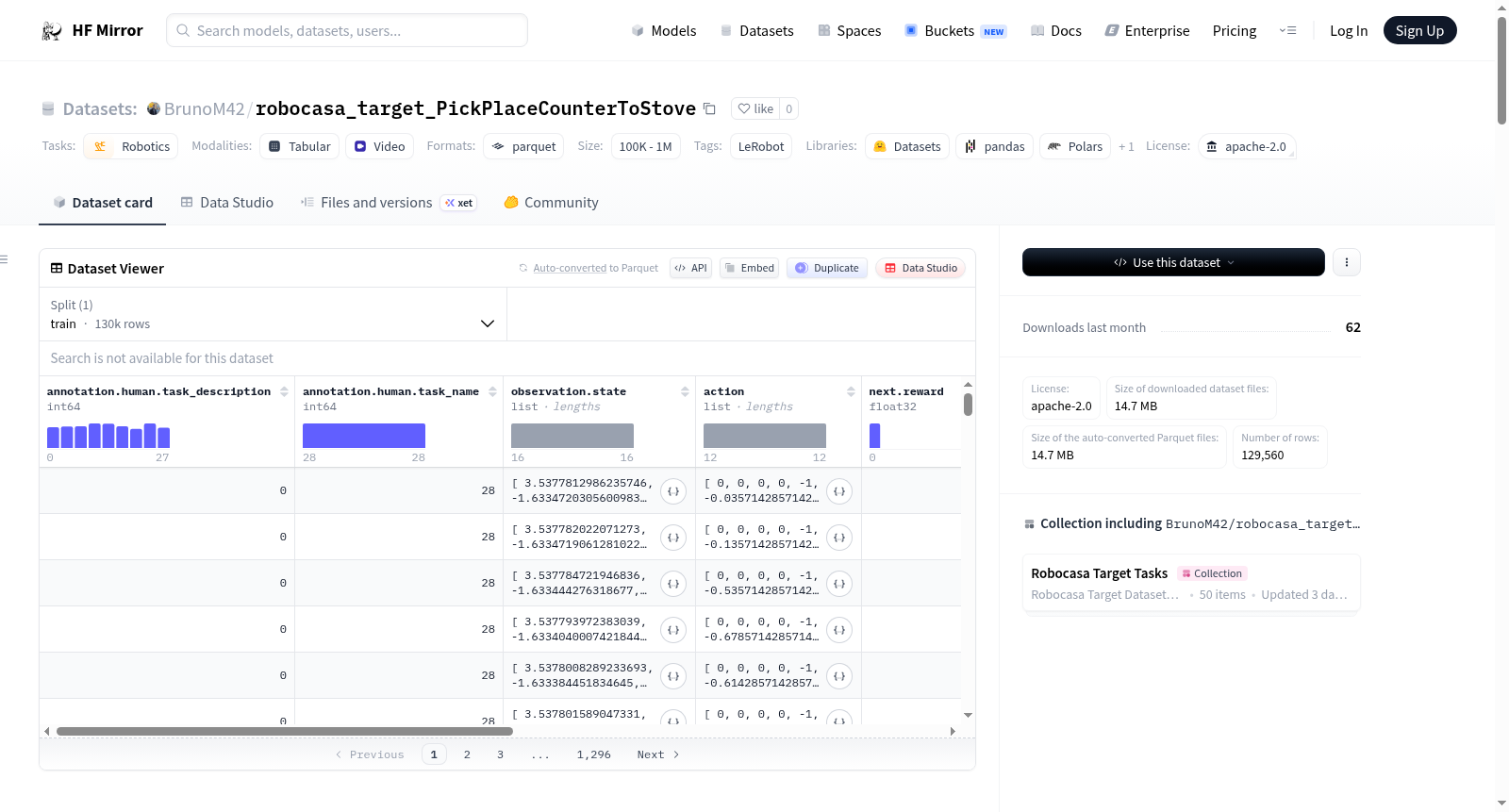
Task: Like the dataset with heart button
Action: [755, 108]
